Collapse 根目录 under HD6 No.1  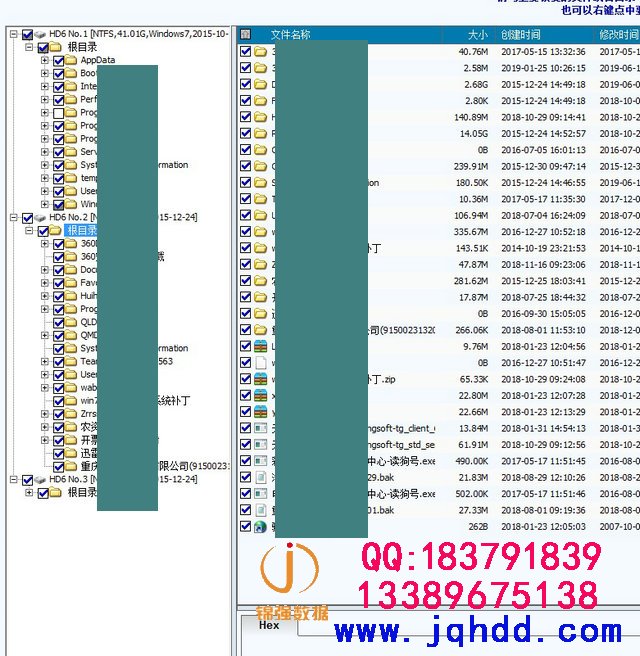(x=29, y=47)
